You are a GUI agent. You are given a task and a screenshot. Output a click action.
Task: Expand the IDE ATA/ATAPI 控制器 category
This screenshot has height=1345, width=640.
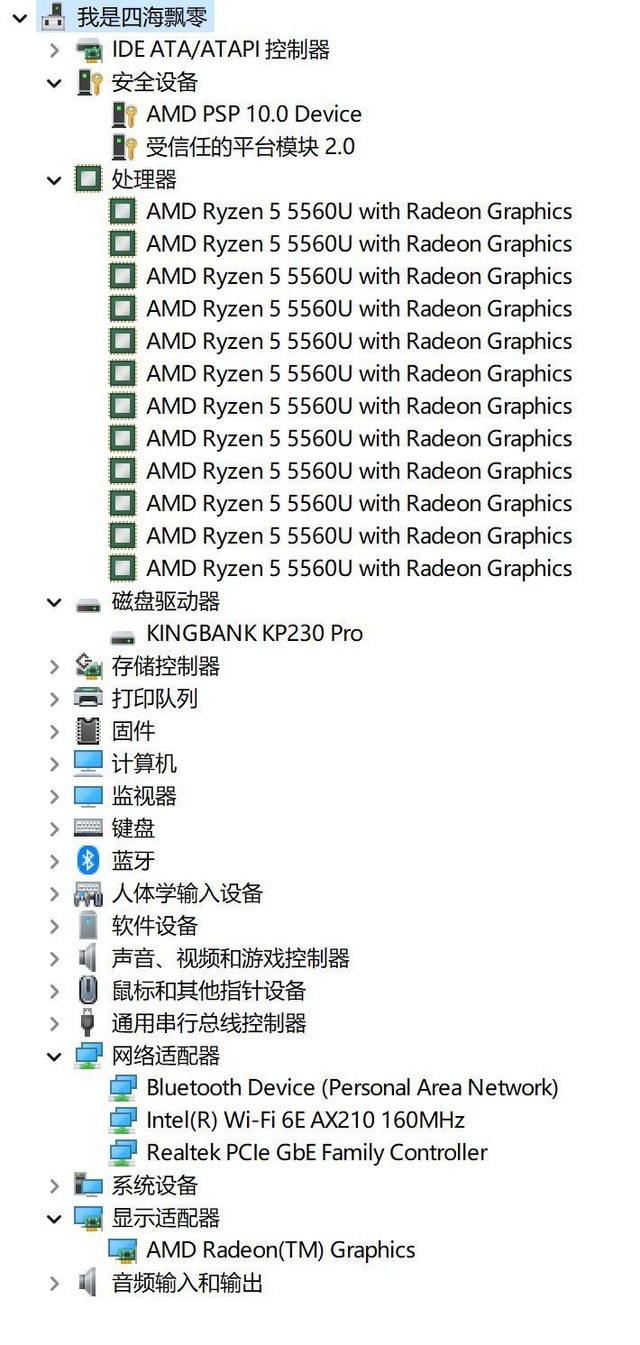[x=54, y=50]
